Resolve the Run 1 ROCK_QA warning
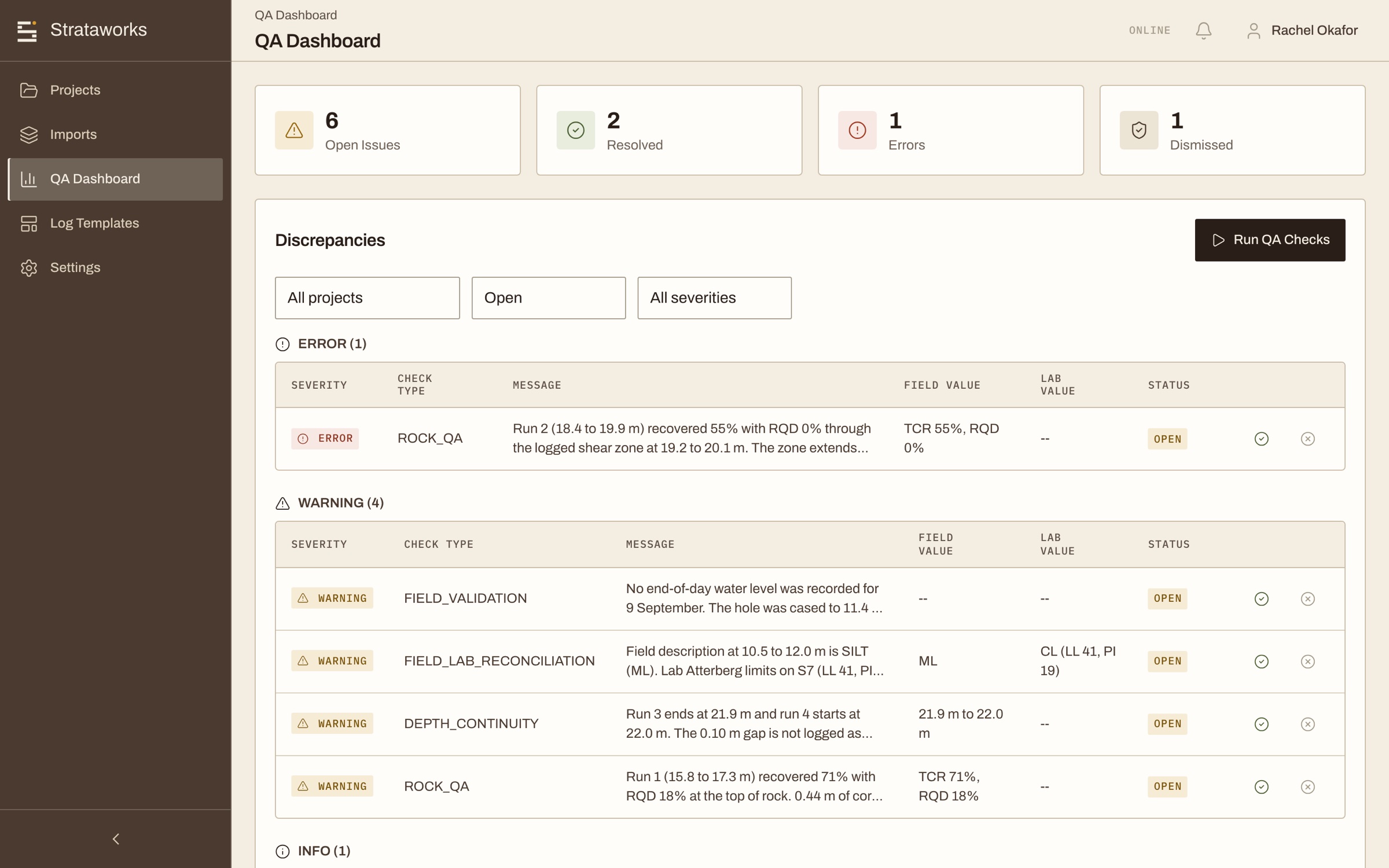Viewport: 1389px width, 868px height. pos(1262,786)
